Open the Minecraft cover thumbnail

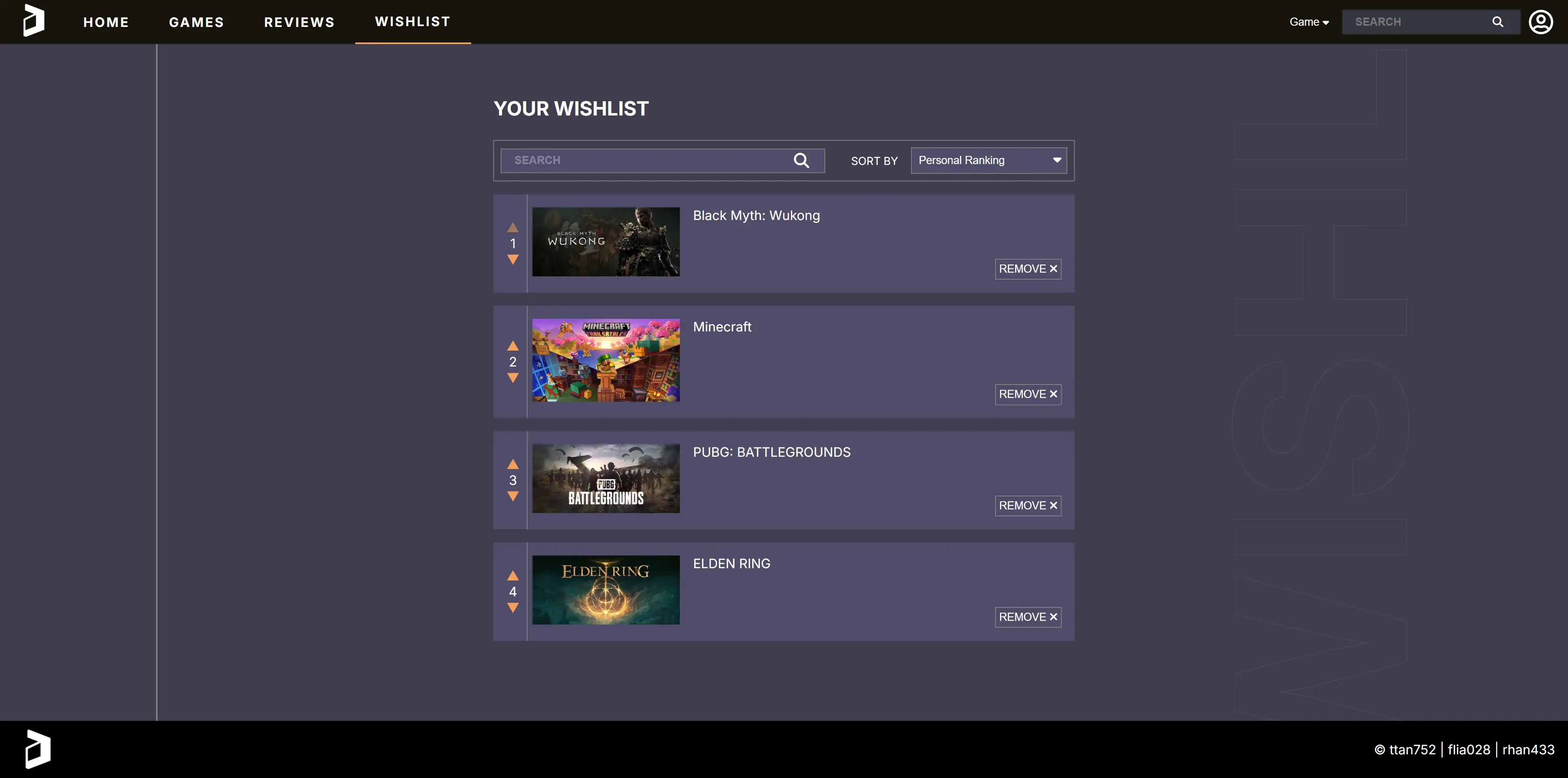[x=606, y=360]
